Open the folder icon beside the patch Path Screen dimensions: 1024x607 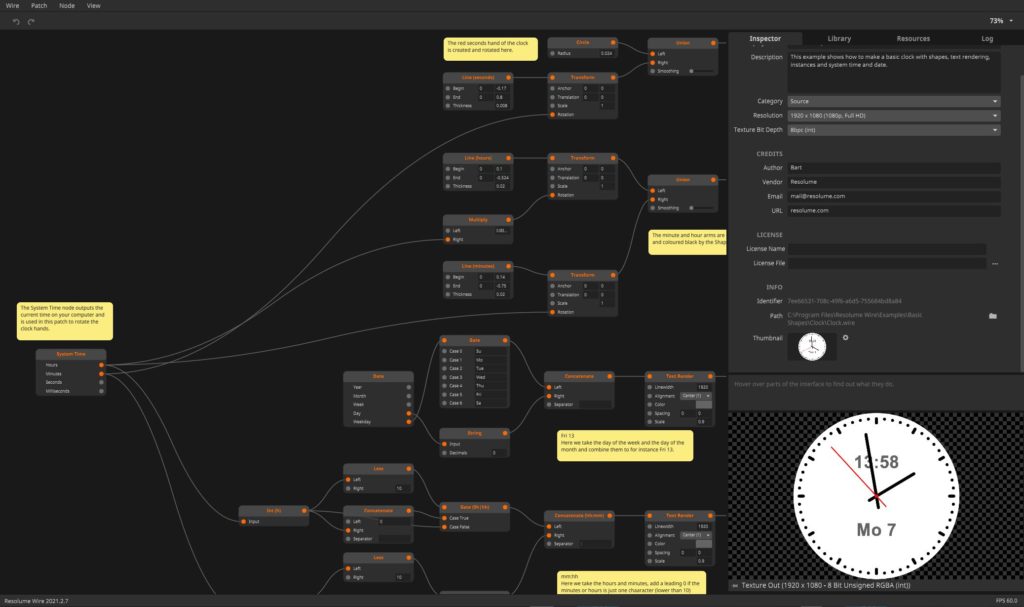(993, 316)
